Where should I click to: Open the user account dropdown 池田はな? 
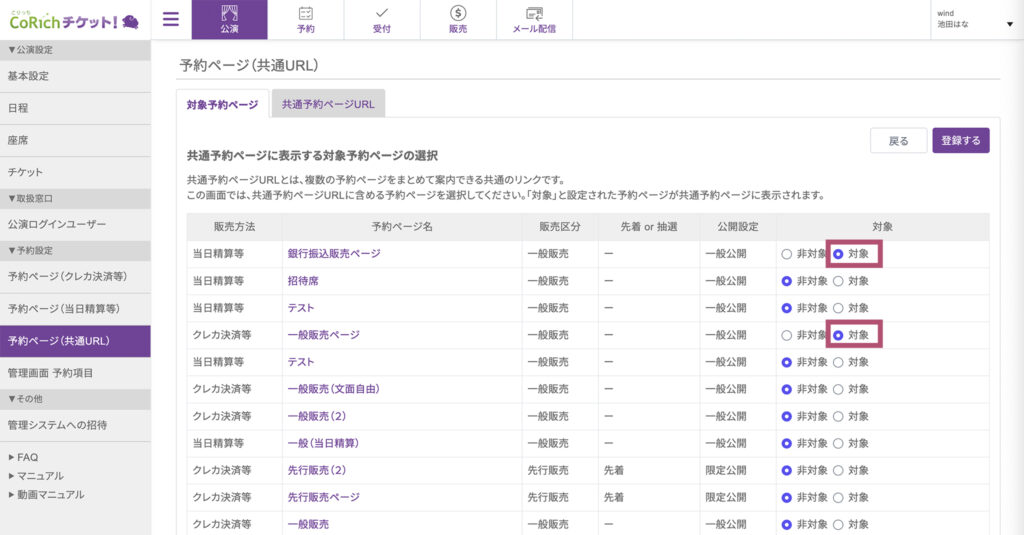coord(973,19)
